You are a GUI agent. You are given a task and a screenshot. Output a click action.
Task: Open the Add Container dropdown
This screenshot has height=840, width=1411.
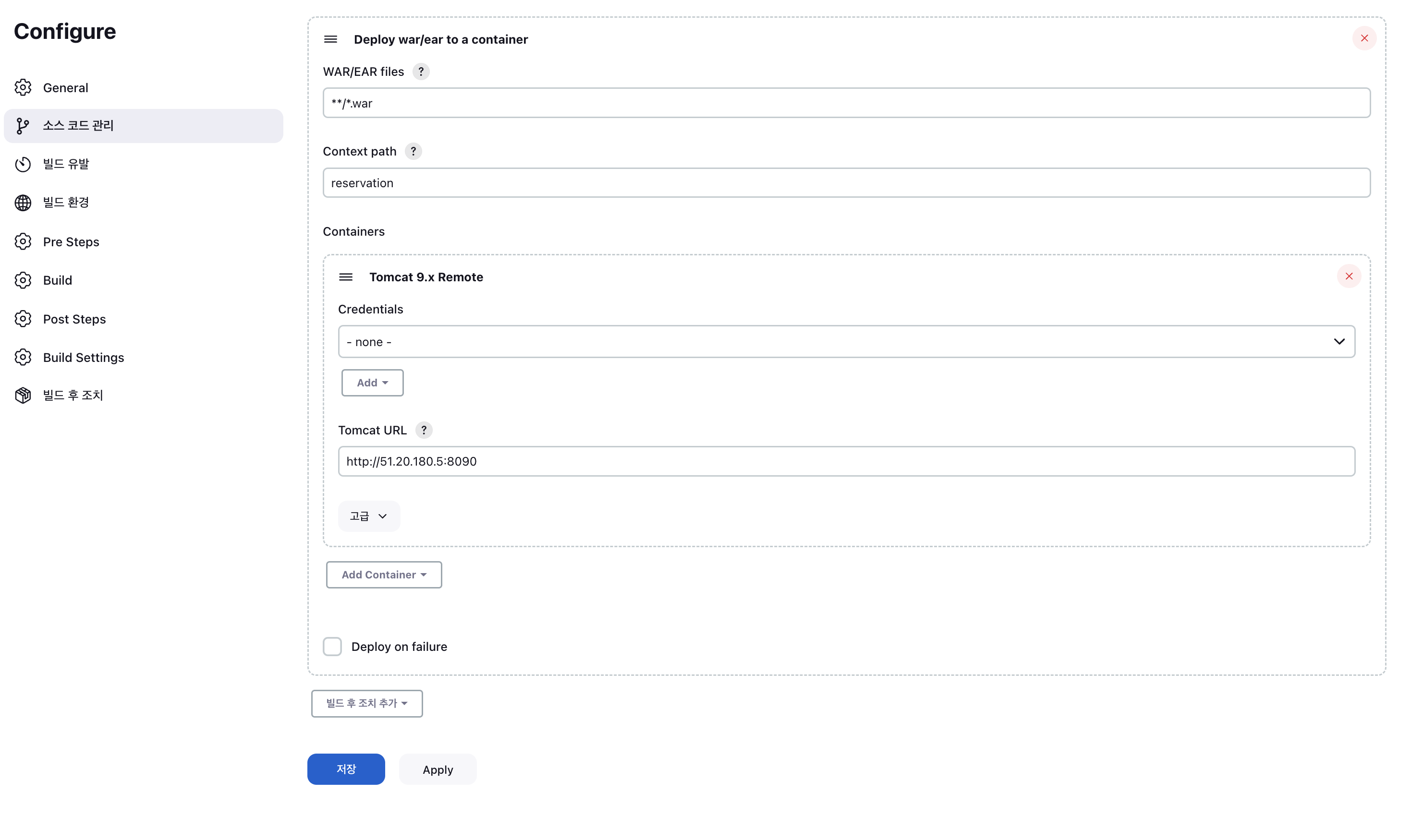383,575
